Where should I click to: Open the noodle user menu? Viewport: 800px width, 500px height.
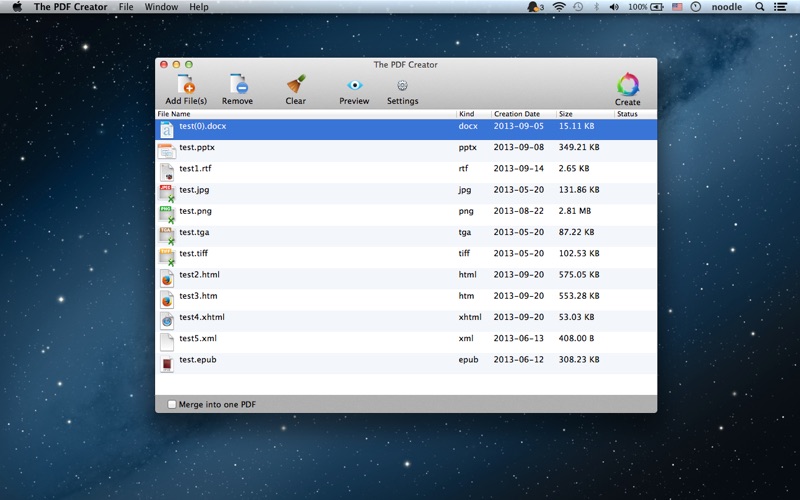pyautogui.click(x=727, y=7)
